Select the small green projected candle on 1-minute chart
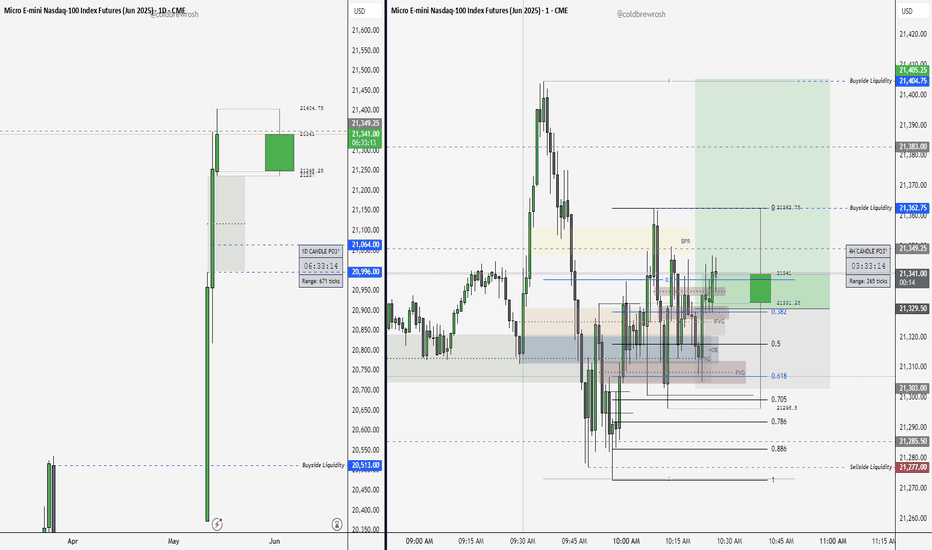932x550 pixels. click(x=760, y=288)
